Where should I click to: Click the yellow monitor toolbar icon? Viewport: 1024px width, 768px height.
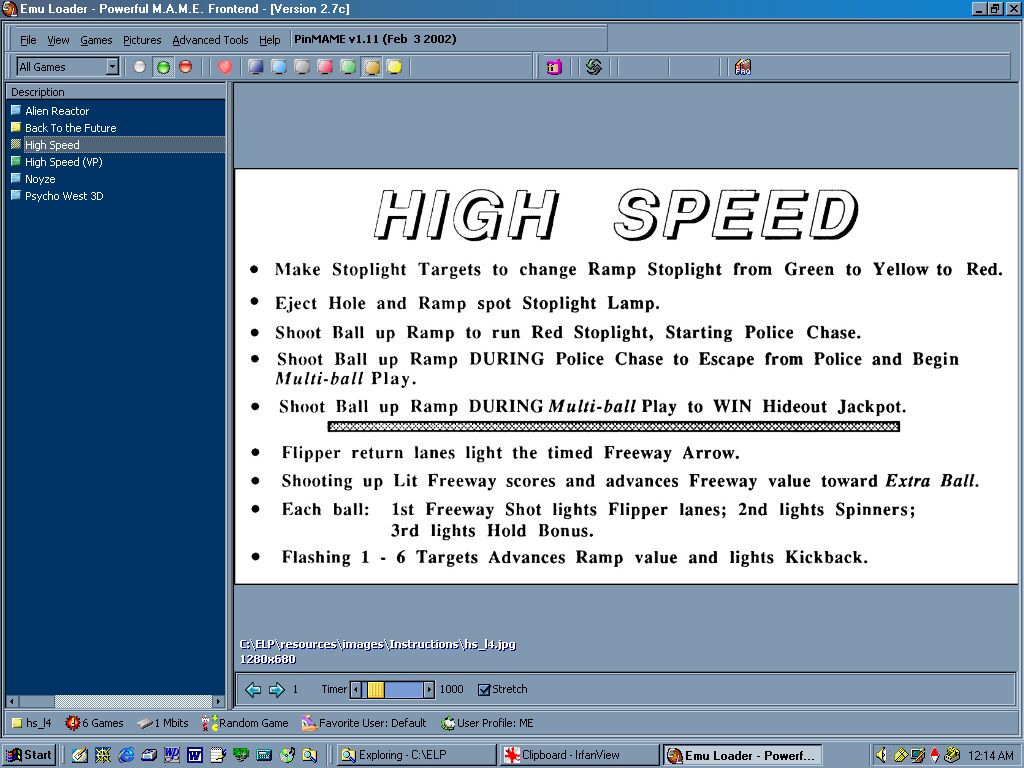point(394,67)
